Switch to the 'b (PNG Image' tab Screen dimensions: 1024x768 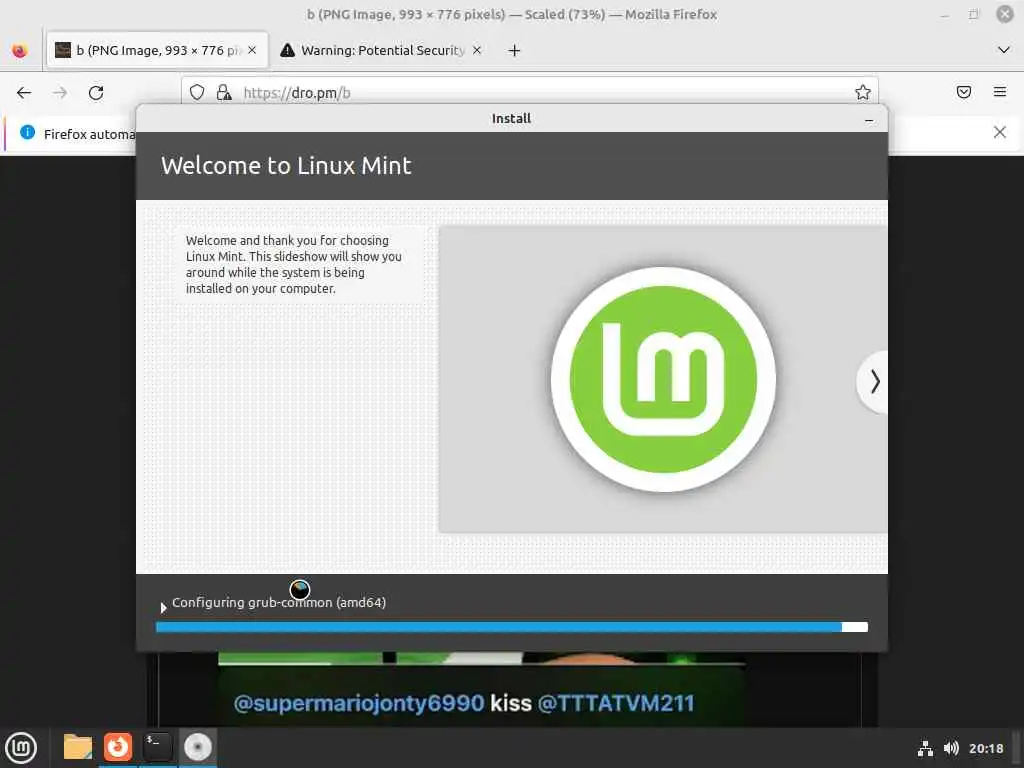tap(157, 50)
